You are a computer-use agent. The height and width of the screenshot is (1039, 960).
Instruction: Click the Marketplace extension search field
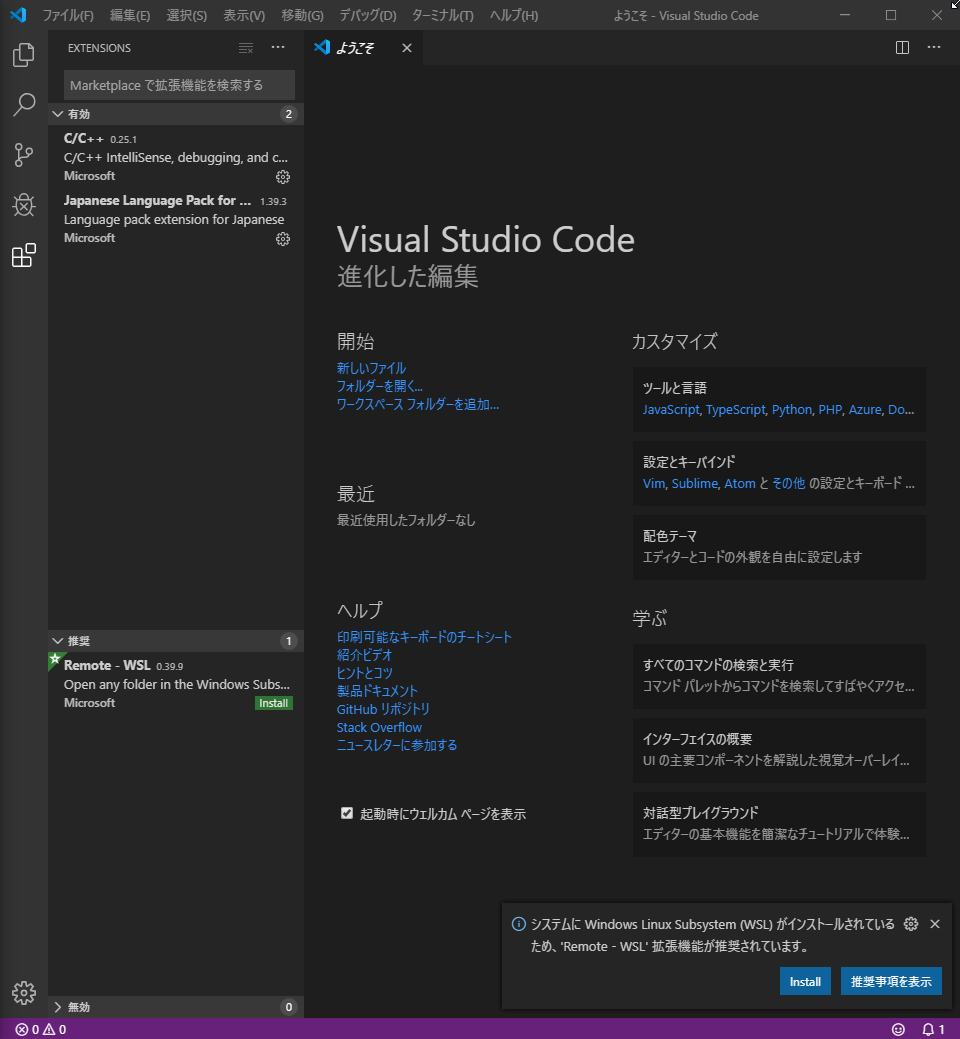click(x=180, y=85)
